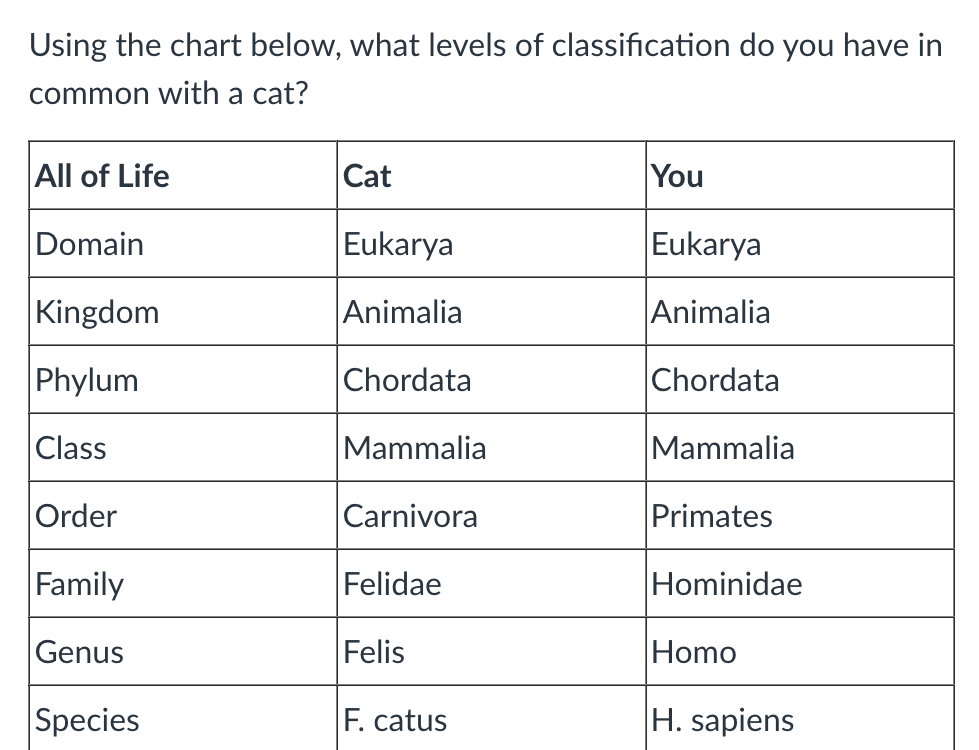The image size is (979, 750).
Task: Click the "F. catus" species cell
Action: coord(395,721)
